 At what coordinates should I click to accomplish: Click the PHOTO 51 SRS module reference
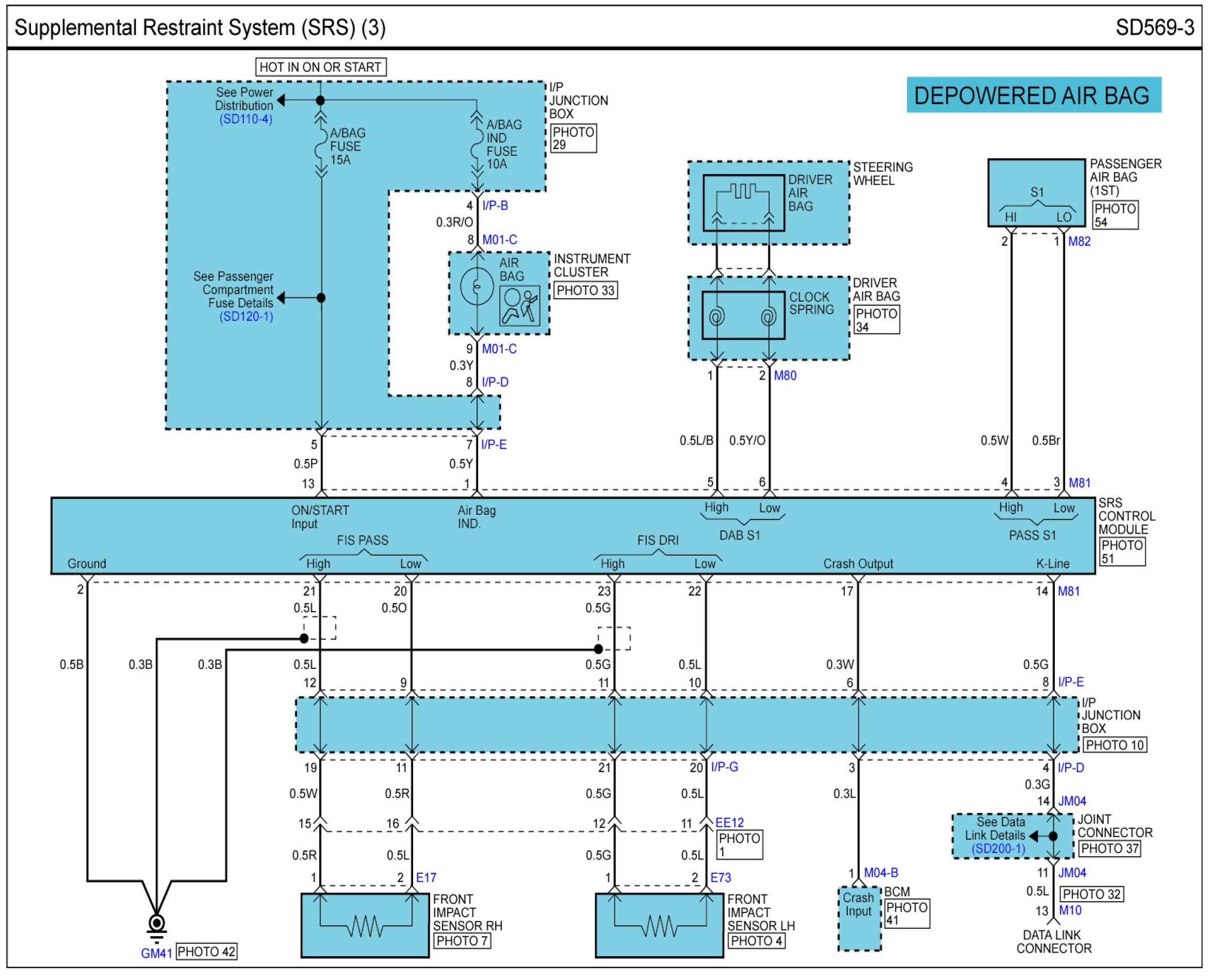(1122, 552)
